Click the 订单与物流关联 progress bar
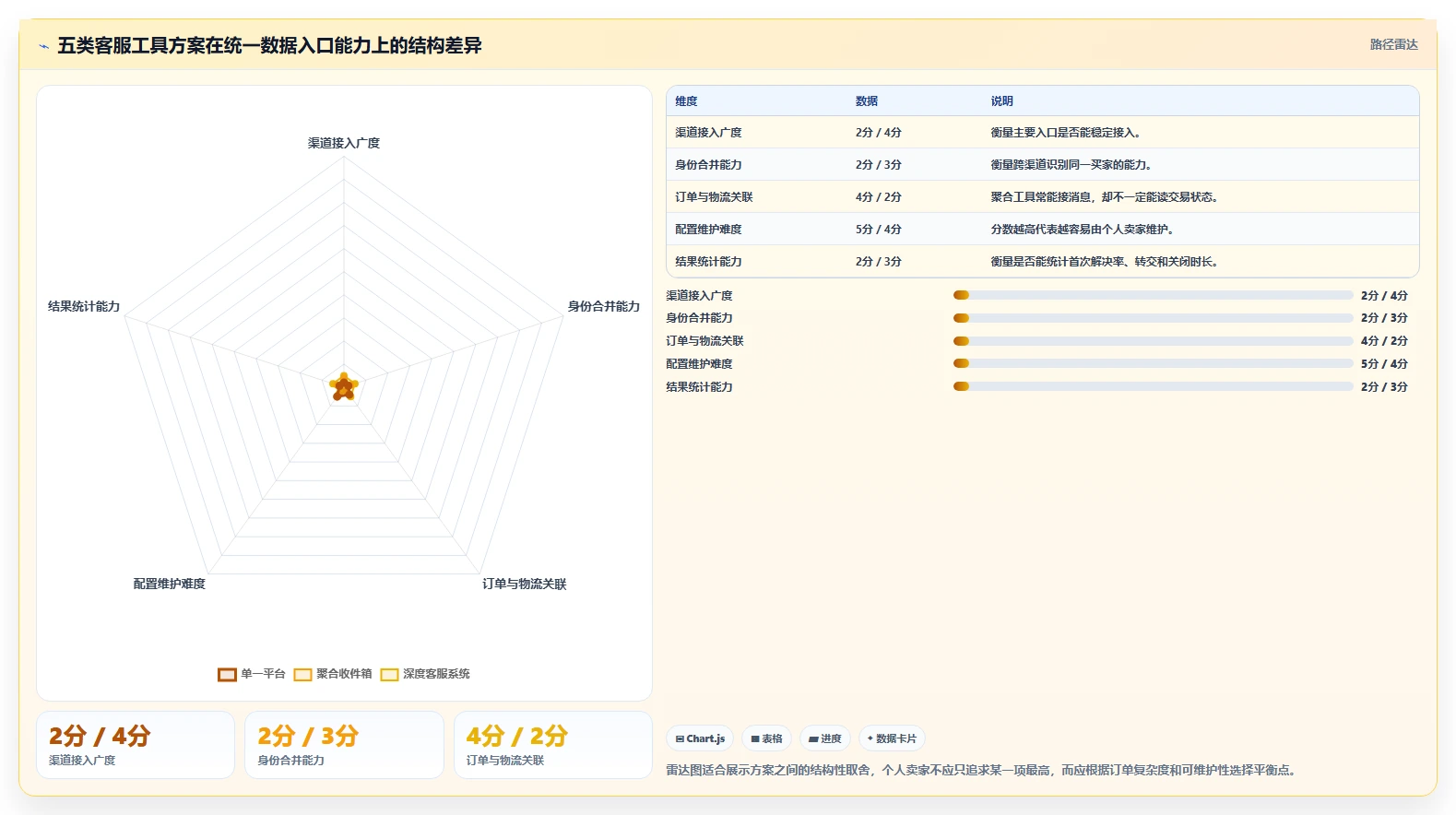1456x815 pixels. 1153,341
